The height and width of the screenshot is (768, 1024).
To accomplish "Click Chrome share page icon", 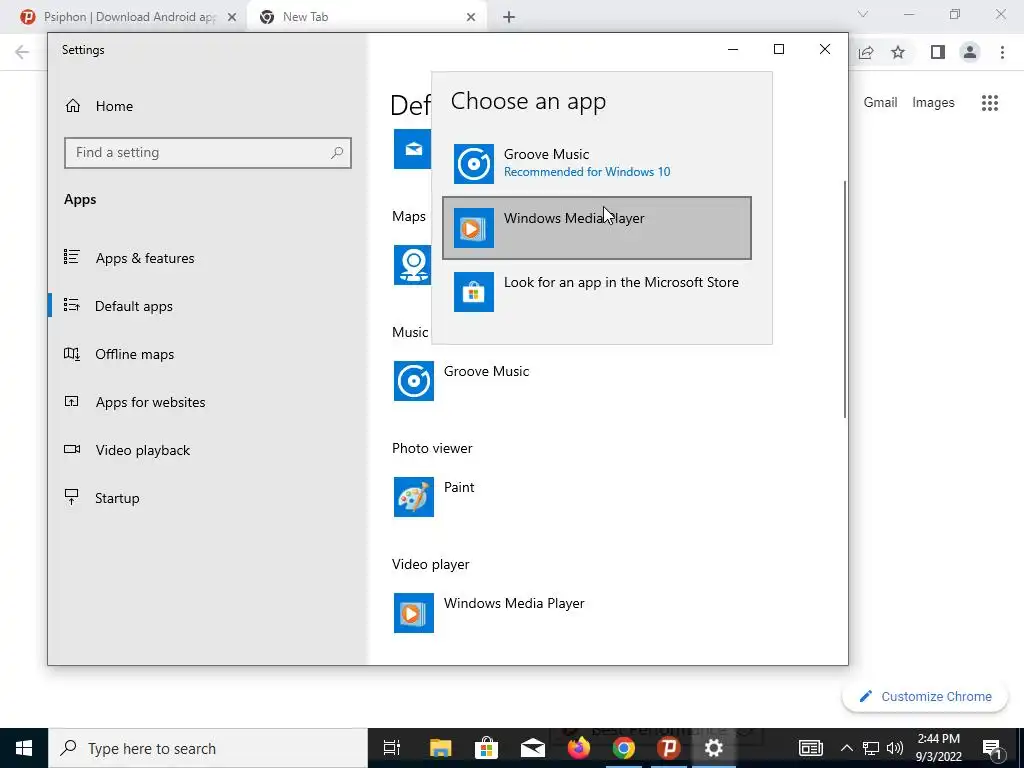I will 866,53.
